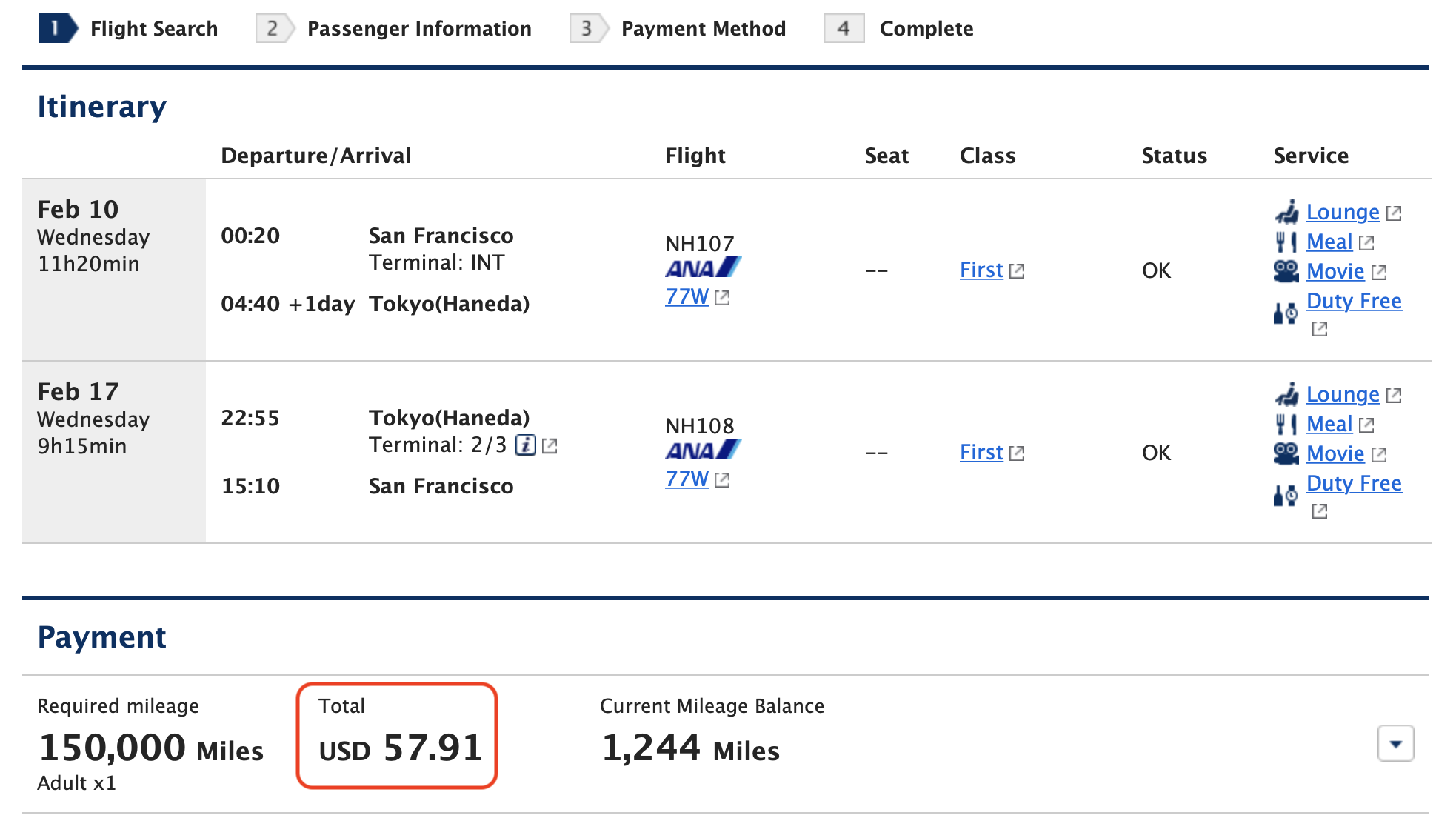Screen dimensions: 1456x821
Task: Click the Meal fork-and-knife icon for NH107
Action: coord(1286,242)
